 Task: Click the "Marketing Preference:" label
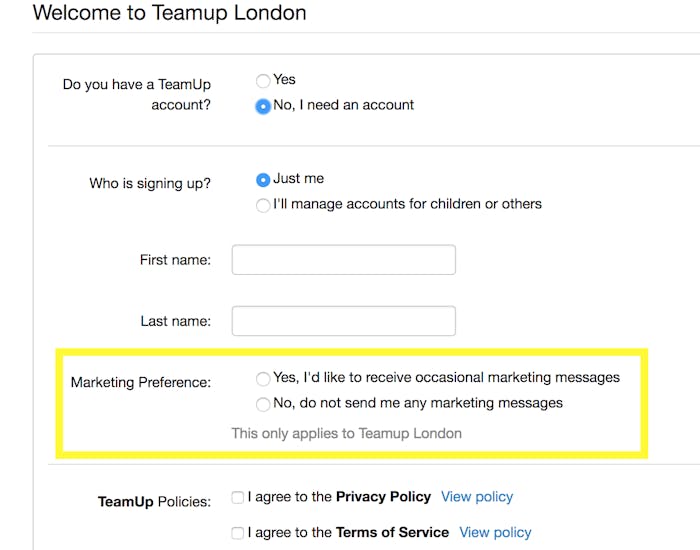pos(141,383)
